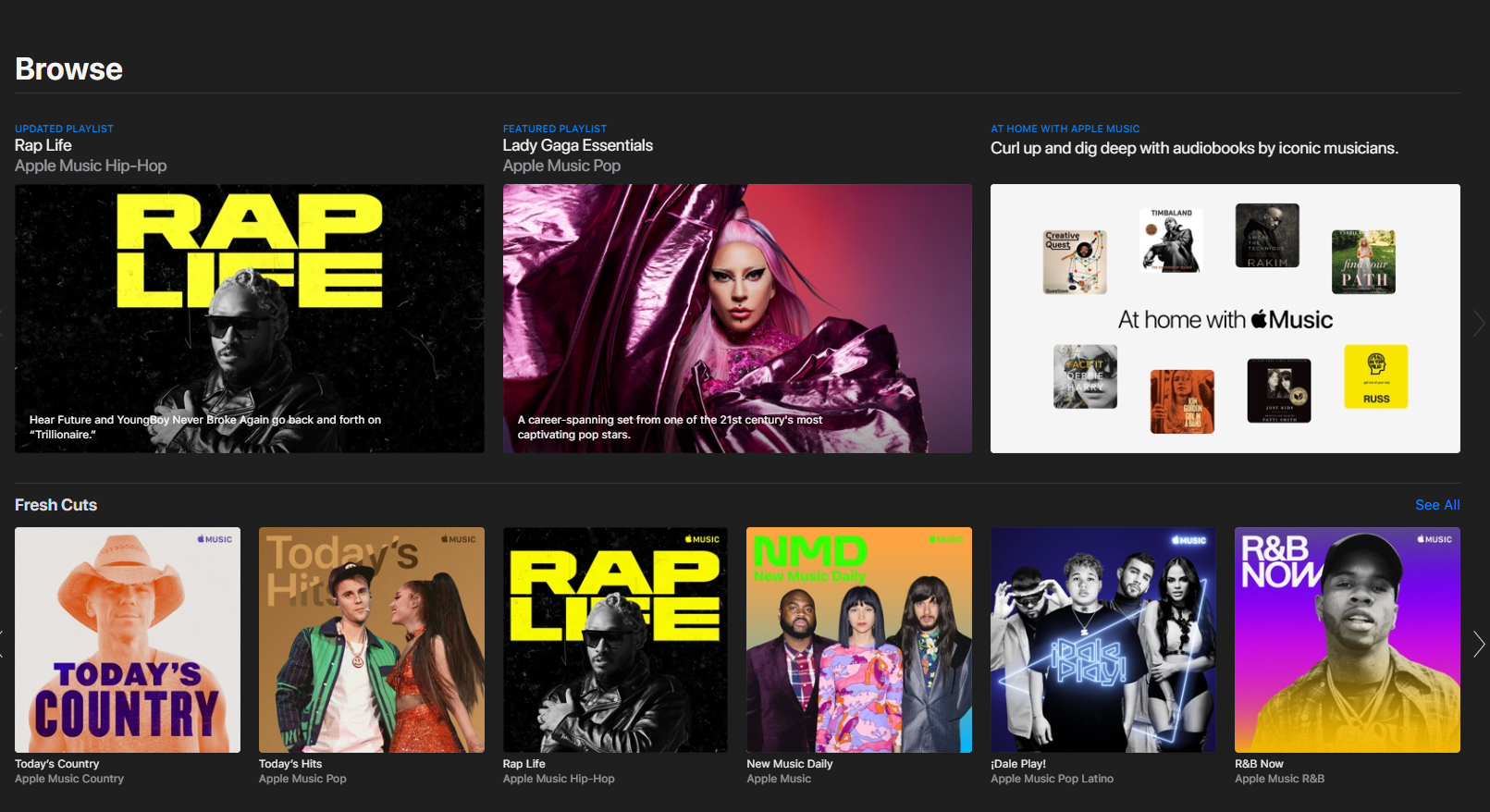Viewport: 1490px width, 812px height.
Task: Click Apple Music subtitle under New Music Daily
Action: [779, 779]
